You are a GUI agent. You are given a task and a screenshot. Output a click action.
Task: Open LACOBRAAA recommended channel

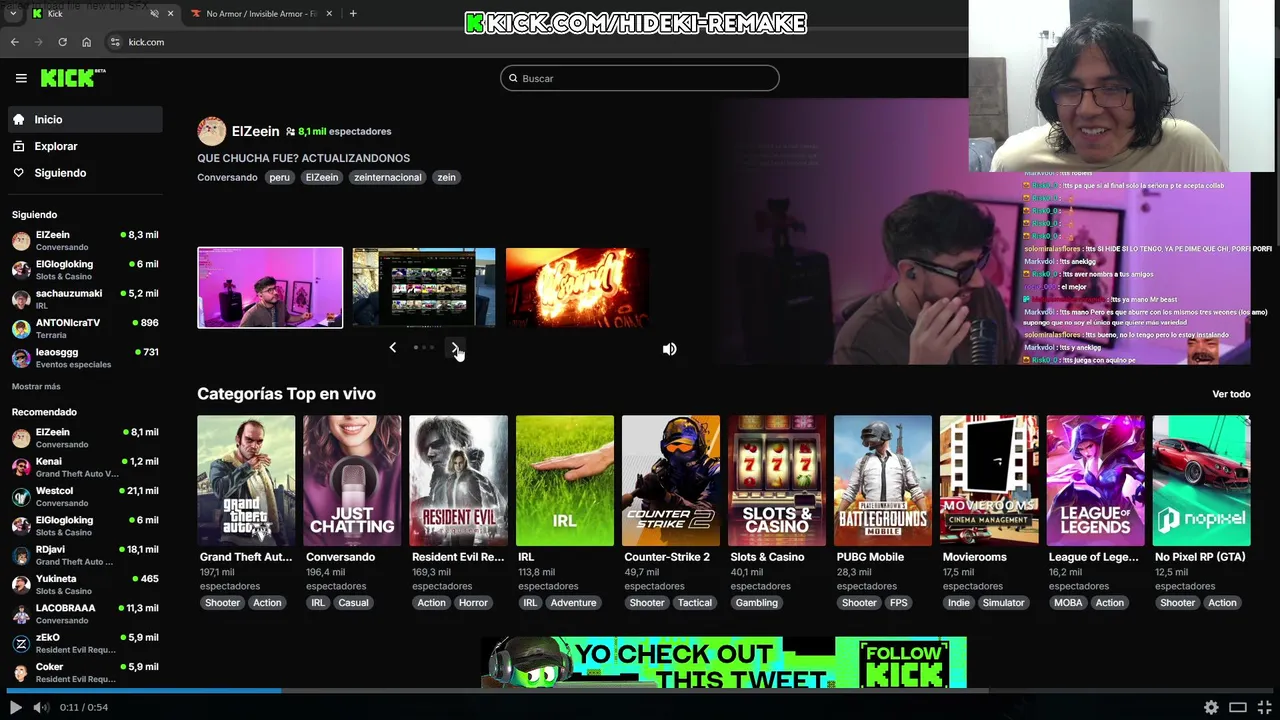click(85, 613)
